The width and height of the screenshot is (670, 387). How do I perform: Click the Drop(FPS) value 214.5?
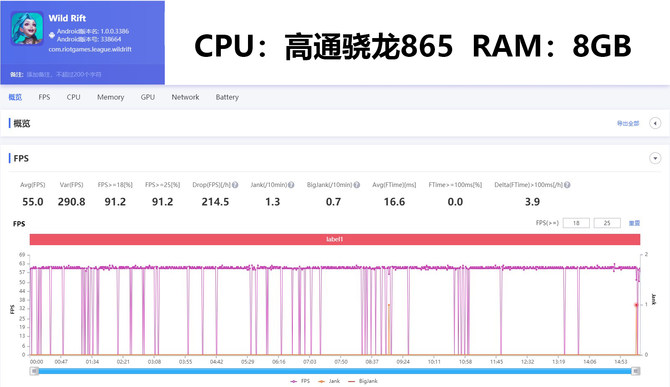(x=215, y=202)
